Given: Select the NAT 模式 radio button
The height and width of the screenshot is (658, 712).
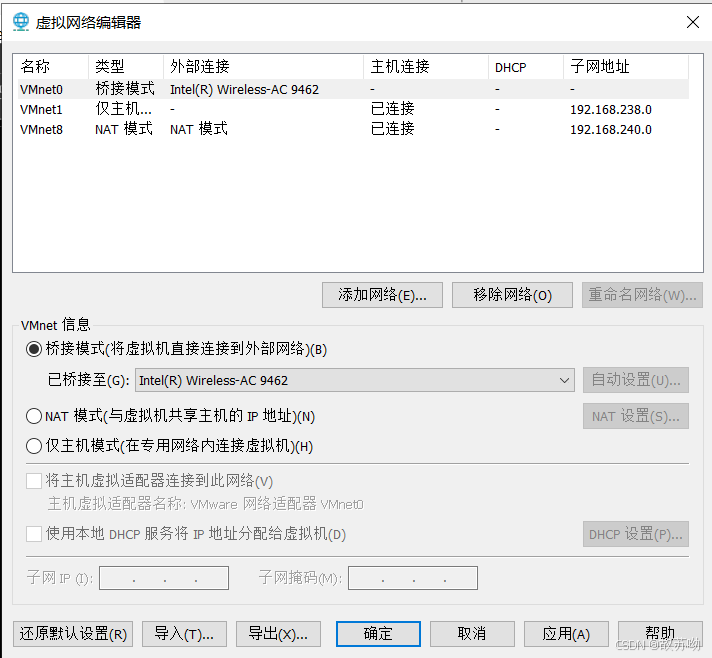Looking at the screenshot, I should pos(34,416).
